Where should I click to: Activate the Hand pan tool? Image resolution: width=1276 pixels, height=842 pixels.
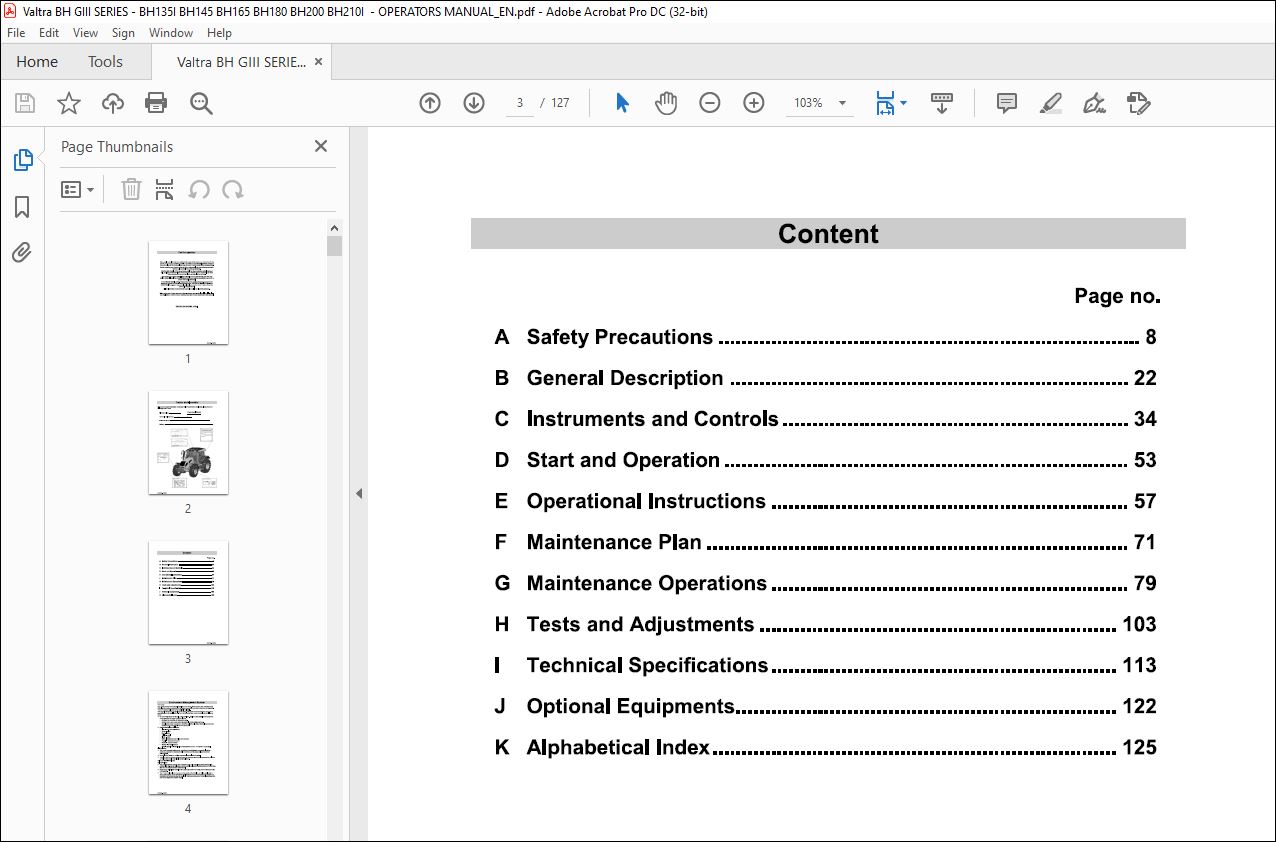pos(666,103)
